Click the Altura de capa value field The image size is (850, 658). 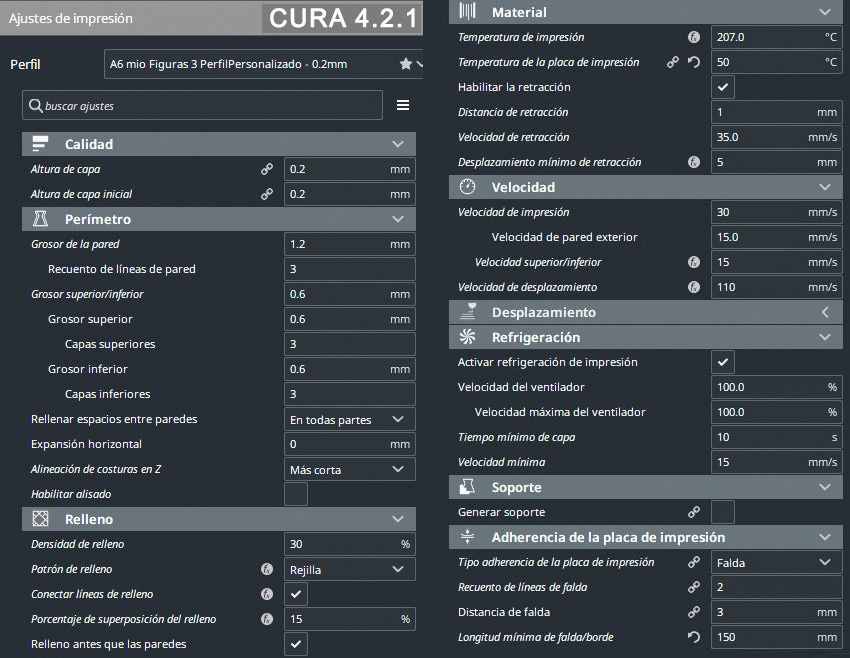pos(350,169)
